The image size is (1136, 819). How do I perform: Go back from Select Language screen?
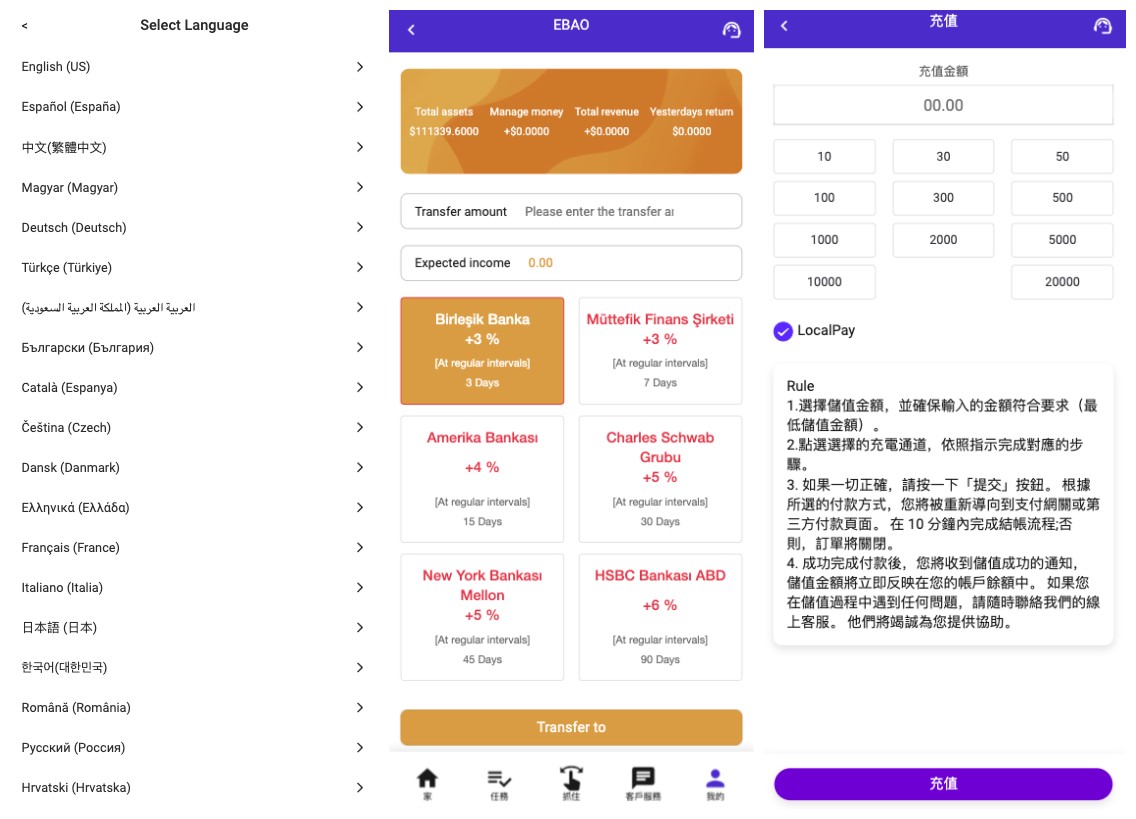pyautogui.click(x=25, y=26)
